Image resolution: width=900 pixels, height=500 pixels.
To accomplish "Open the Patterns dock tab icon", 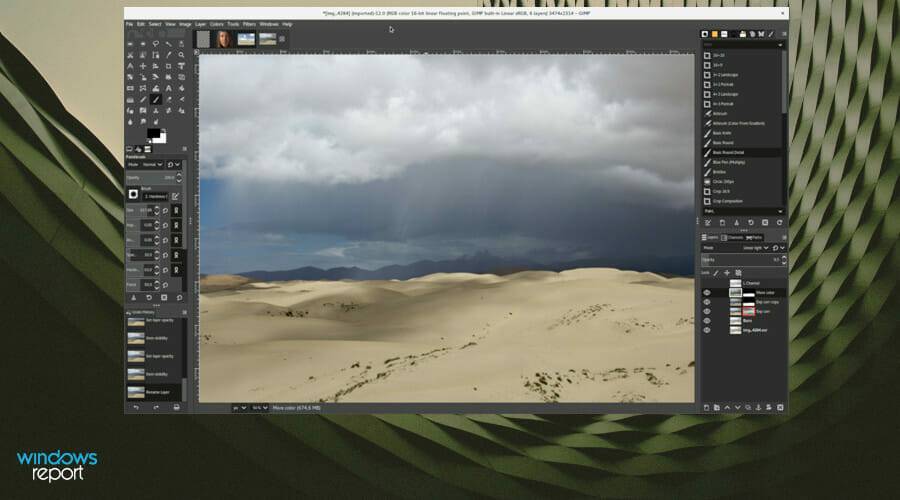I will point(715,34).
